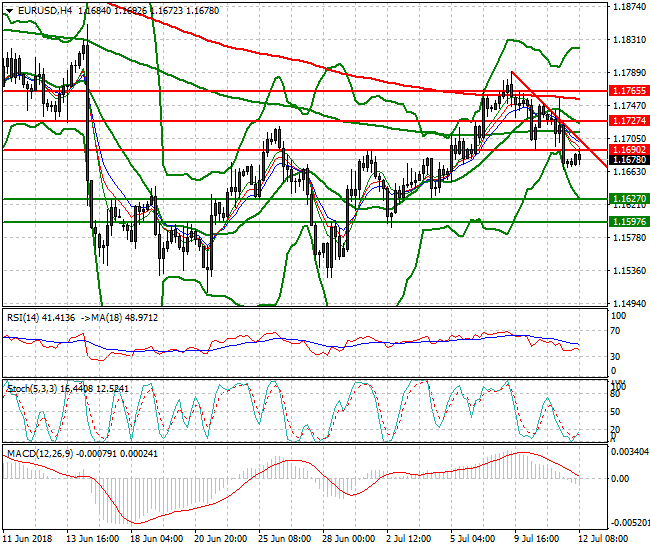Click the 1.15360 value on price axis
Screen dimensions: 650x550
pyautogui.click(x=629, y=271)
